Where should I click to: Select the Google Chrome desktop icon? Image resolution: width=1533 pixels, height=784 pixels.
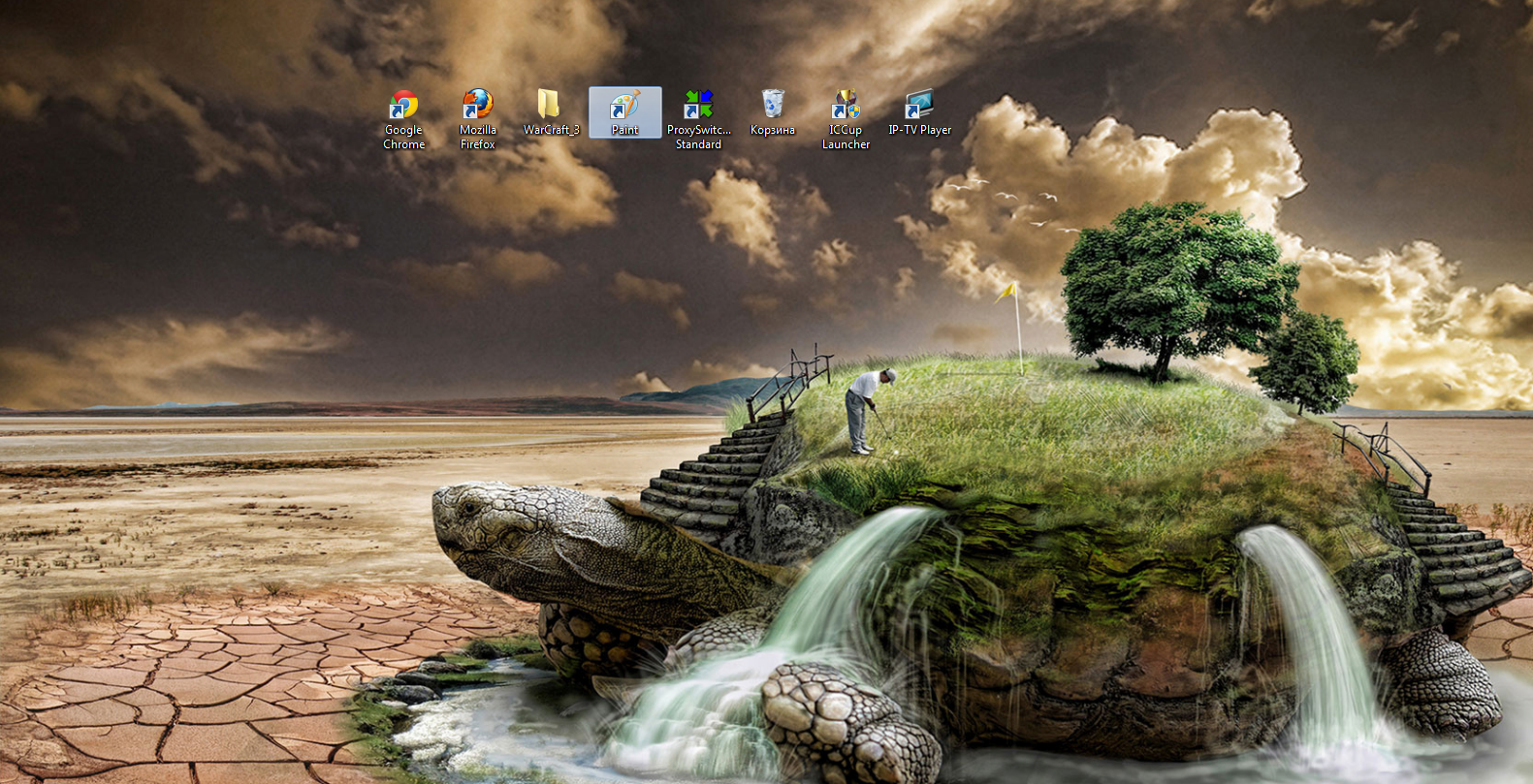pyautogui.click(x=403, y=105)
